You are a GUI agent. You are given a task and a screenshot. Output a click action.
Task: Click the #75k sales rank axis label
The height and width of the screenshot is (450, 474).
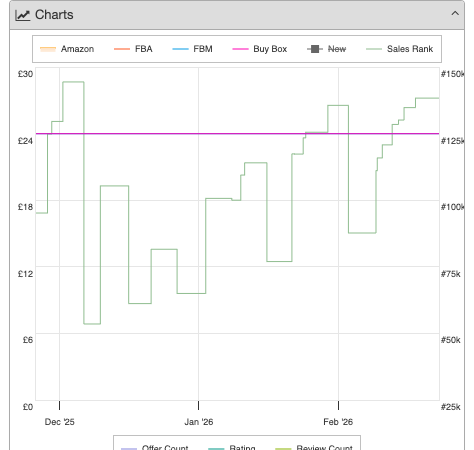pyautogui.click(x=450, y=274)
